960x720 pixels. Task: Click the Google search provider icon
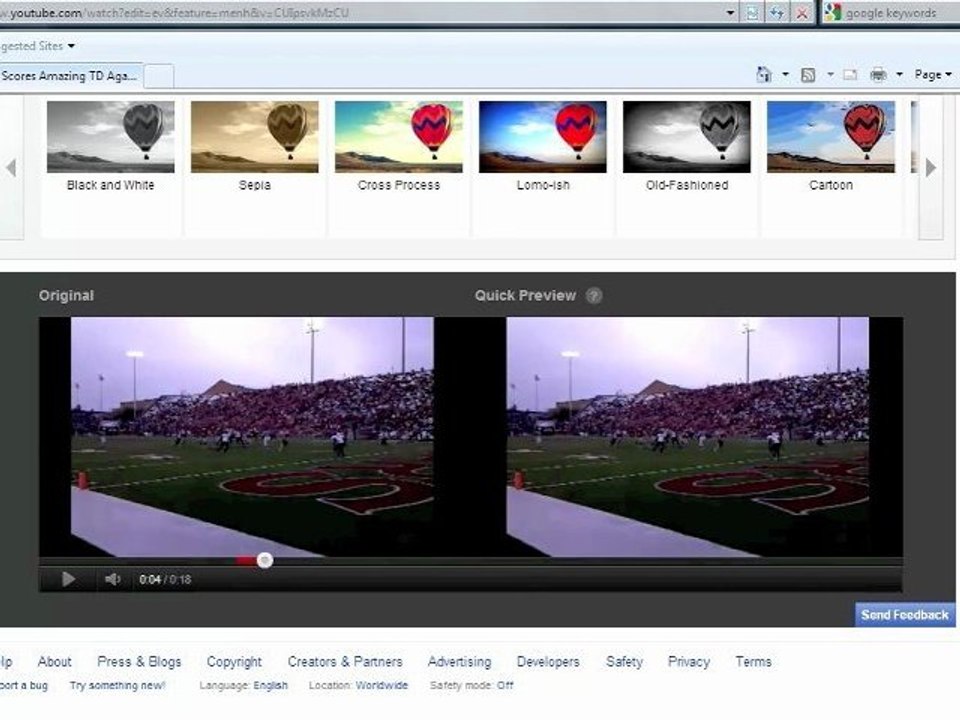coord(832,13)
